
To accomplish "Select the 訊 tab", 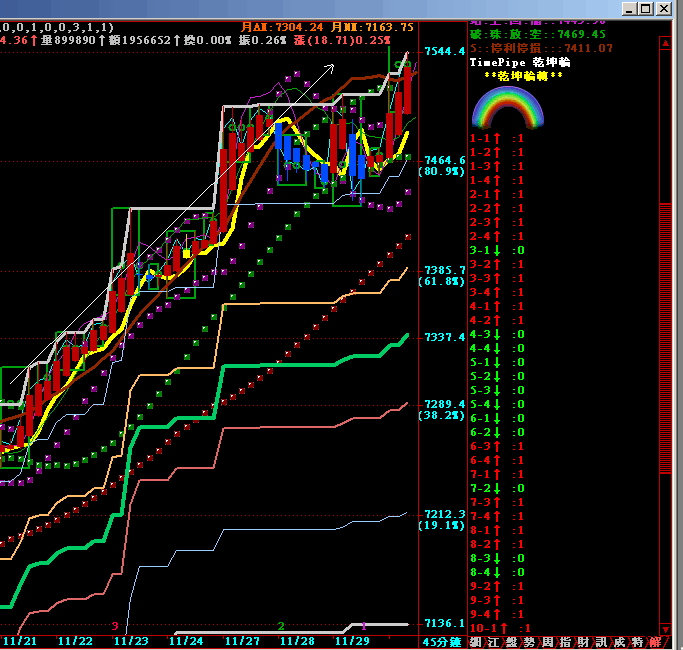I will (602, 641).
